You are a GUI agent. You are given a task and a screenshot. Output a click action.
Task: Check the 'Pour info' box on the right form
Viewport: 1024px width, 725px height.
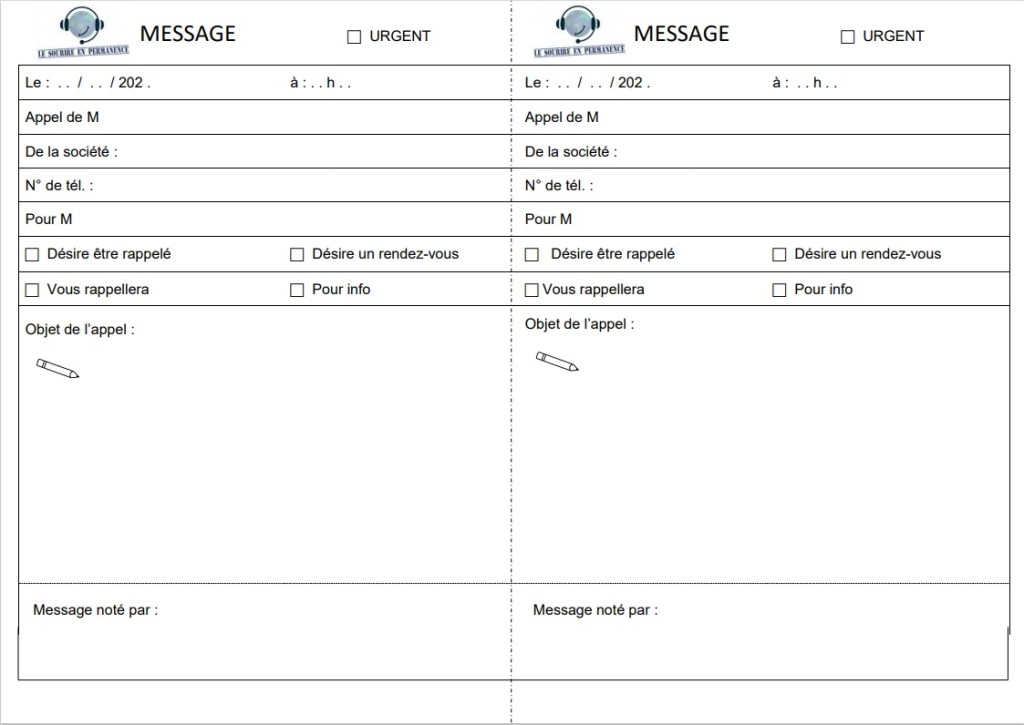click(x=779, y=290)
